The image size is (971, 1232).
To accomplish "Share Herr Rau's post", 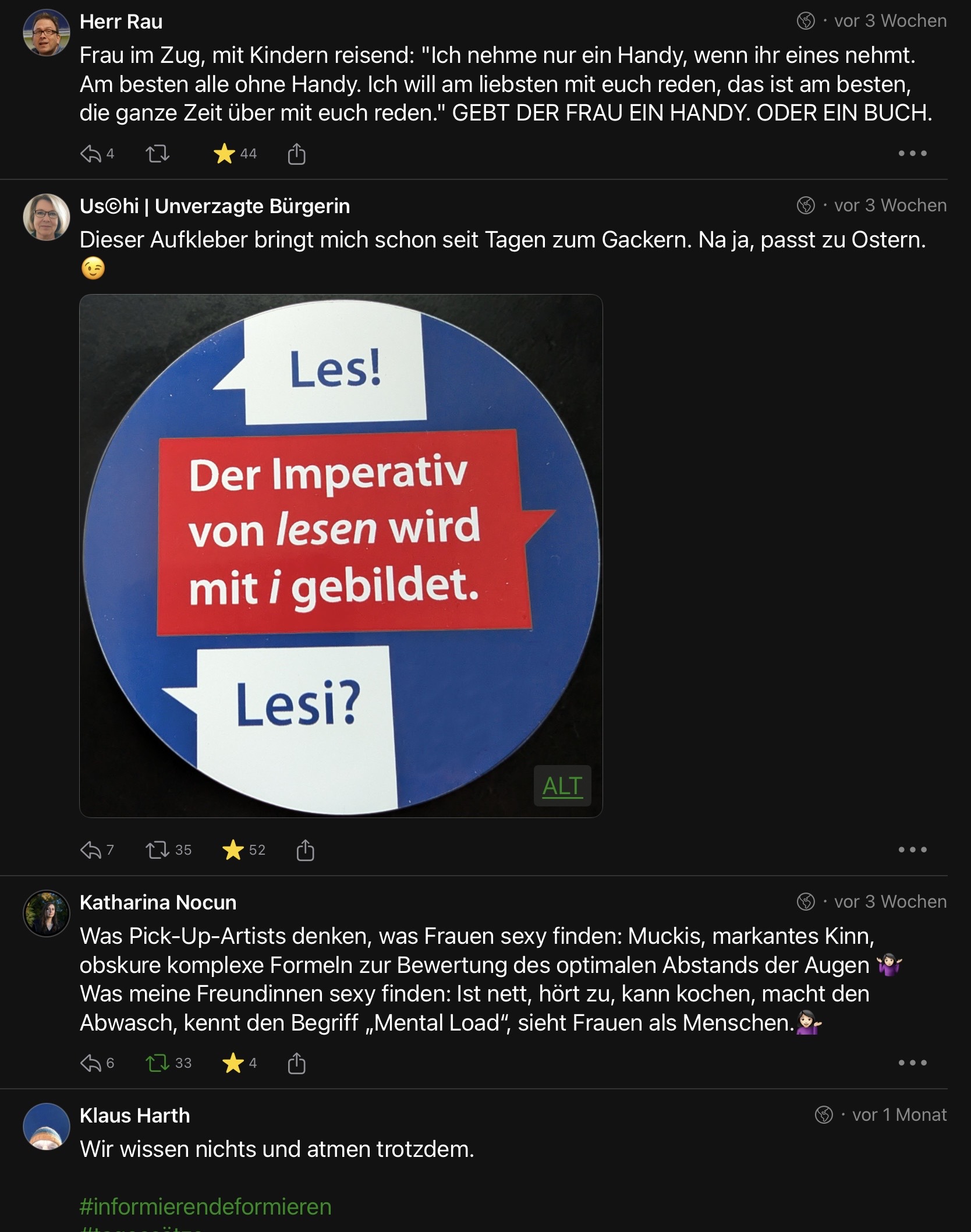I will 296,154.
